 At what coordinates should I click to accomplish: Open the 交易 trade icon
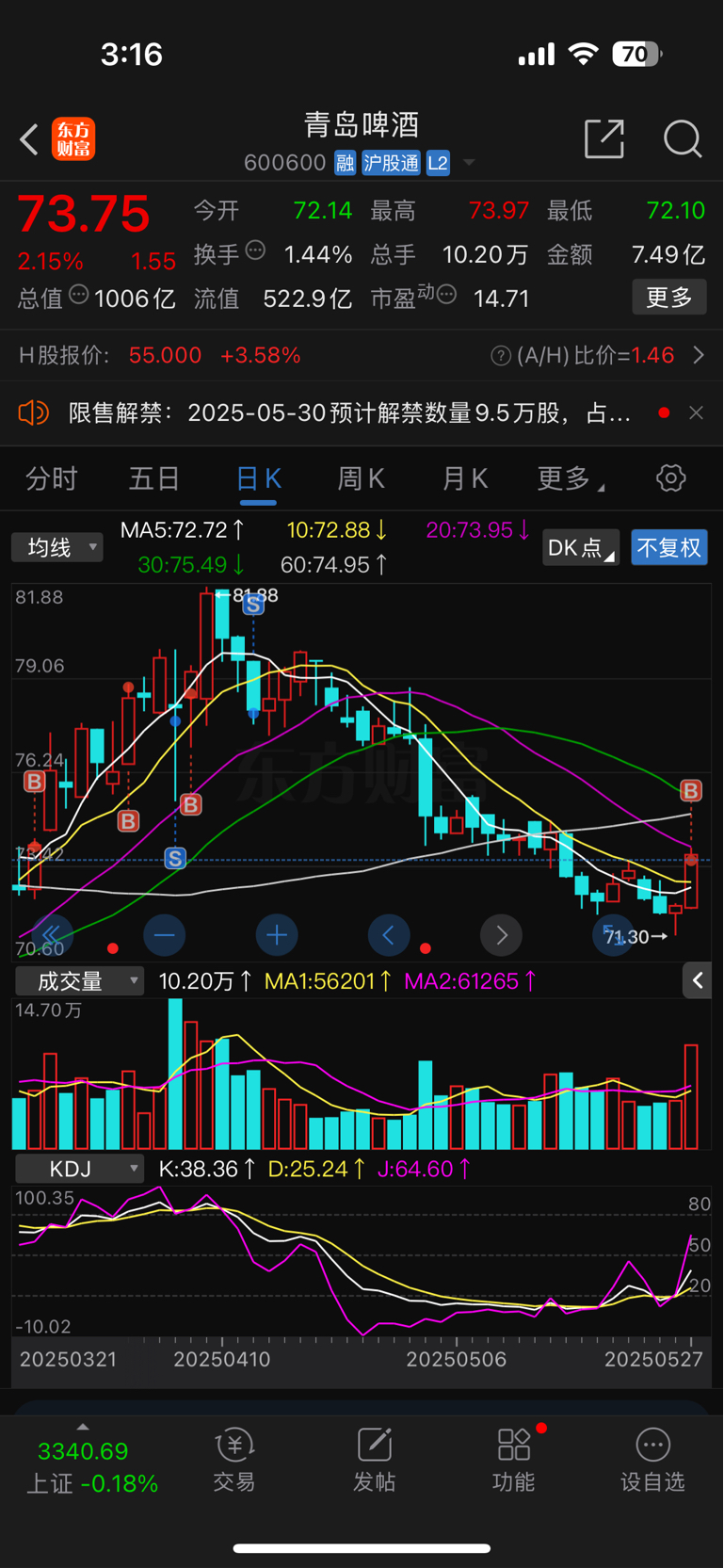click(234, 1461)
